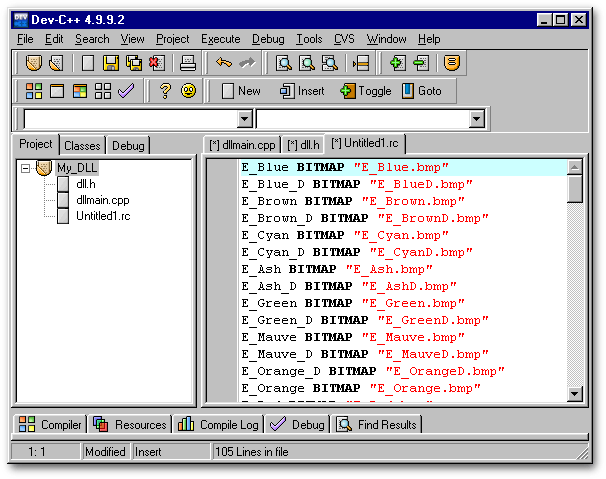The image size is (606, 479).
Task: Click the Undo arrow icon
Action: coord(224,63)
